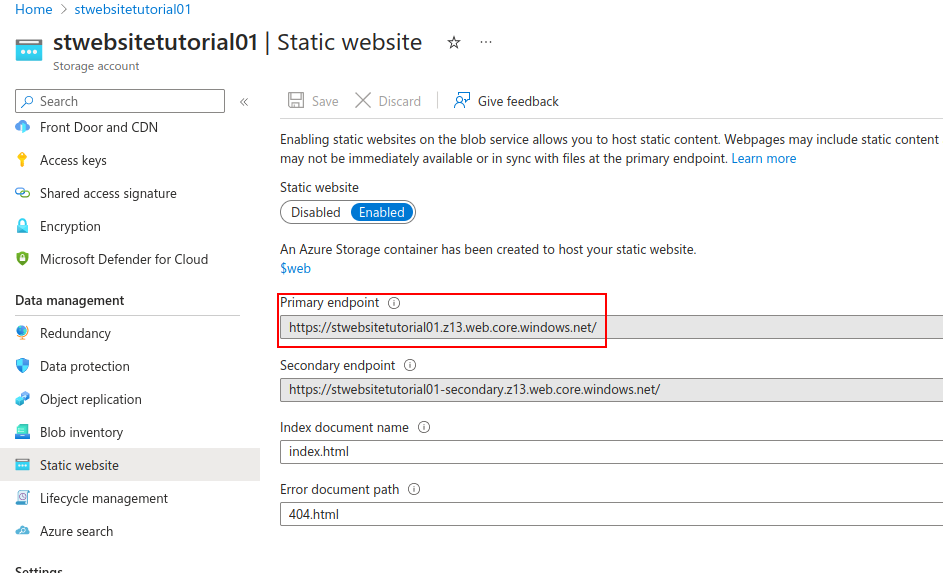Show info tooltip for Index document name
The height and width of the screenshot is (573, 943).
tap(424, 427)
